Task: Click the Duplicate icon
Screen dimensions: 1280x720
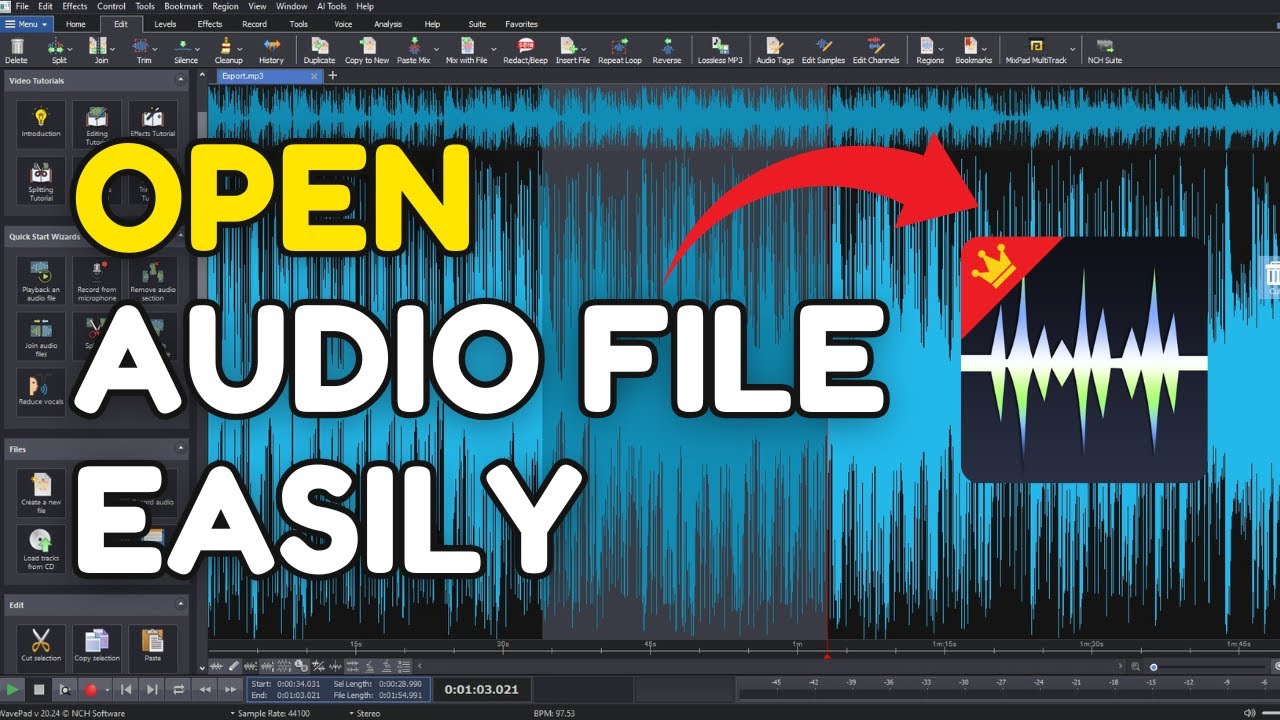Action: [319, 46]
